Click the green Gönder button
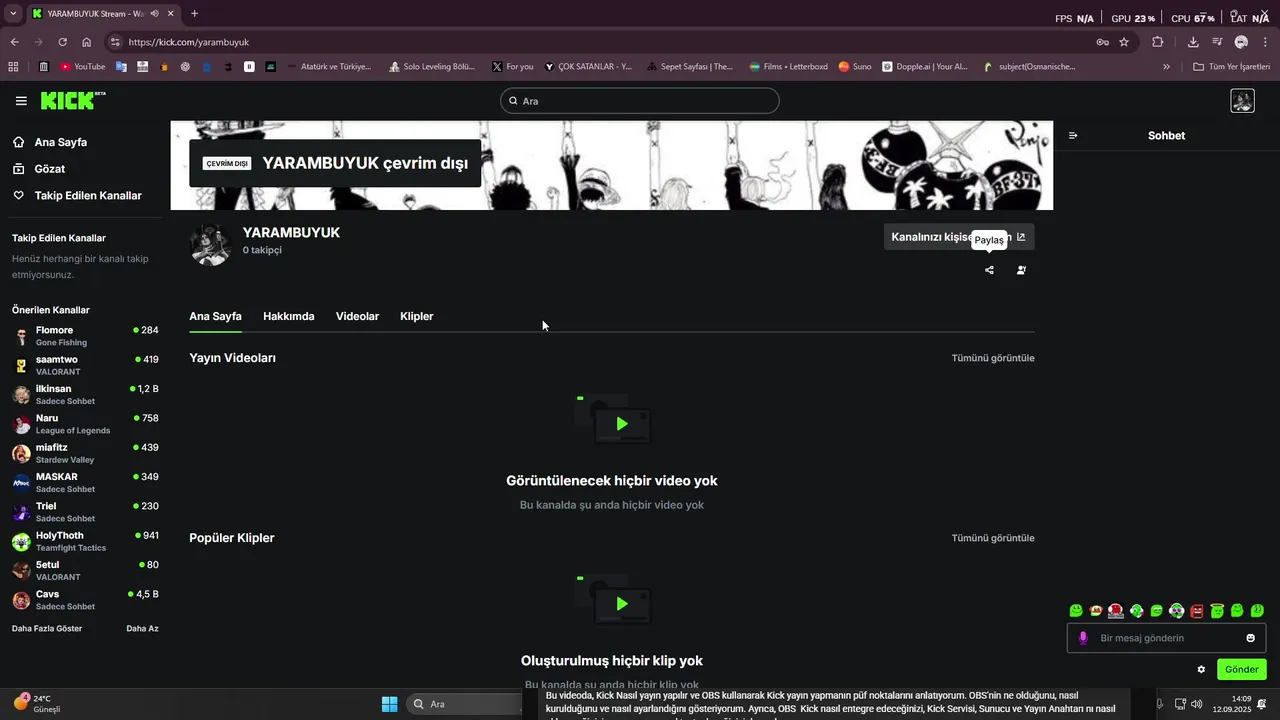 (1241, 670)
